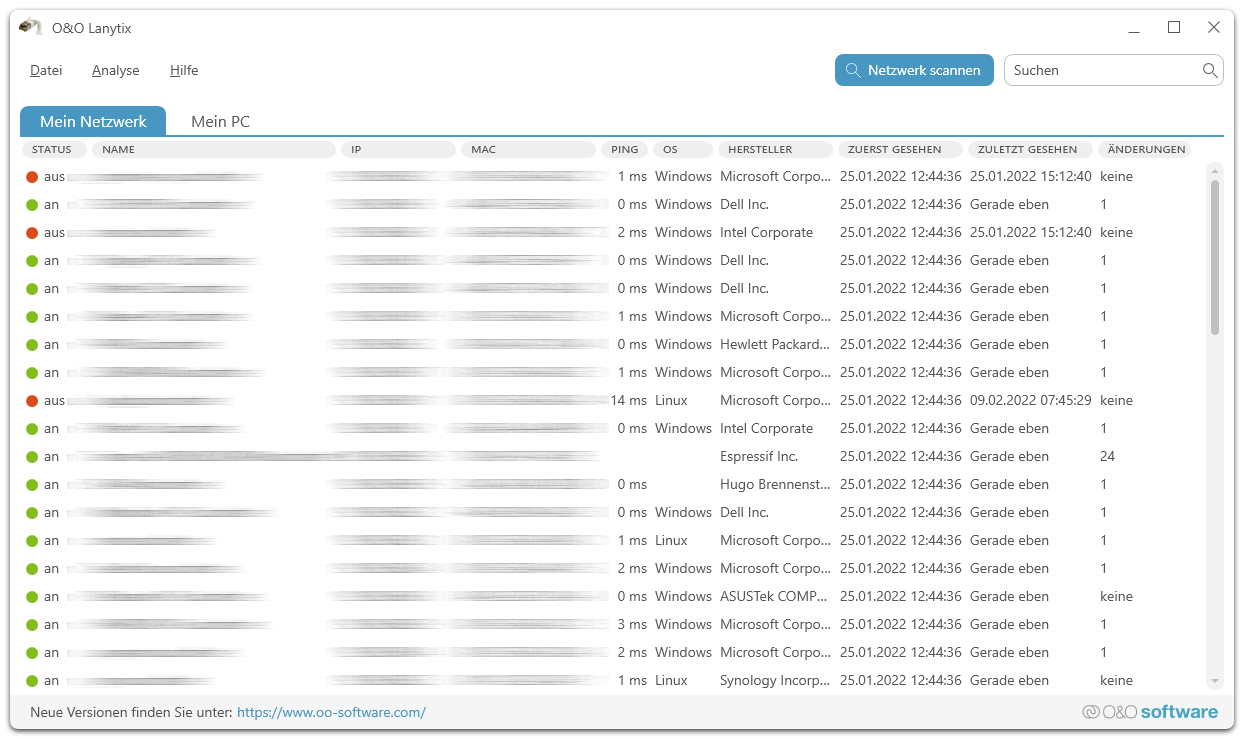Click the scroll-up arrow of the device list
The image size is (1244, 739).
coord(1215,170)
